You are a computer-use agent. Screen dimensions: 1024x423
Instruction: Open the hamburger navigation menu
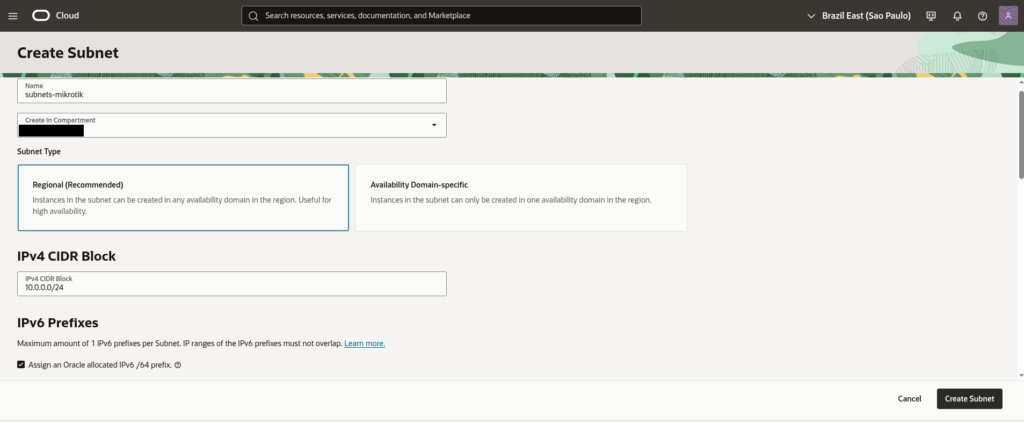(x=13, y=16)
